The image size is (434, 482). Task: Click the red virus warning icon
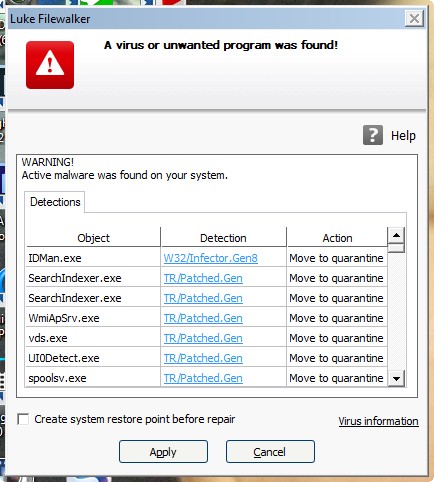coord(50,65)
